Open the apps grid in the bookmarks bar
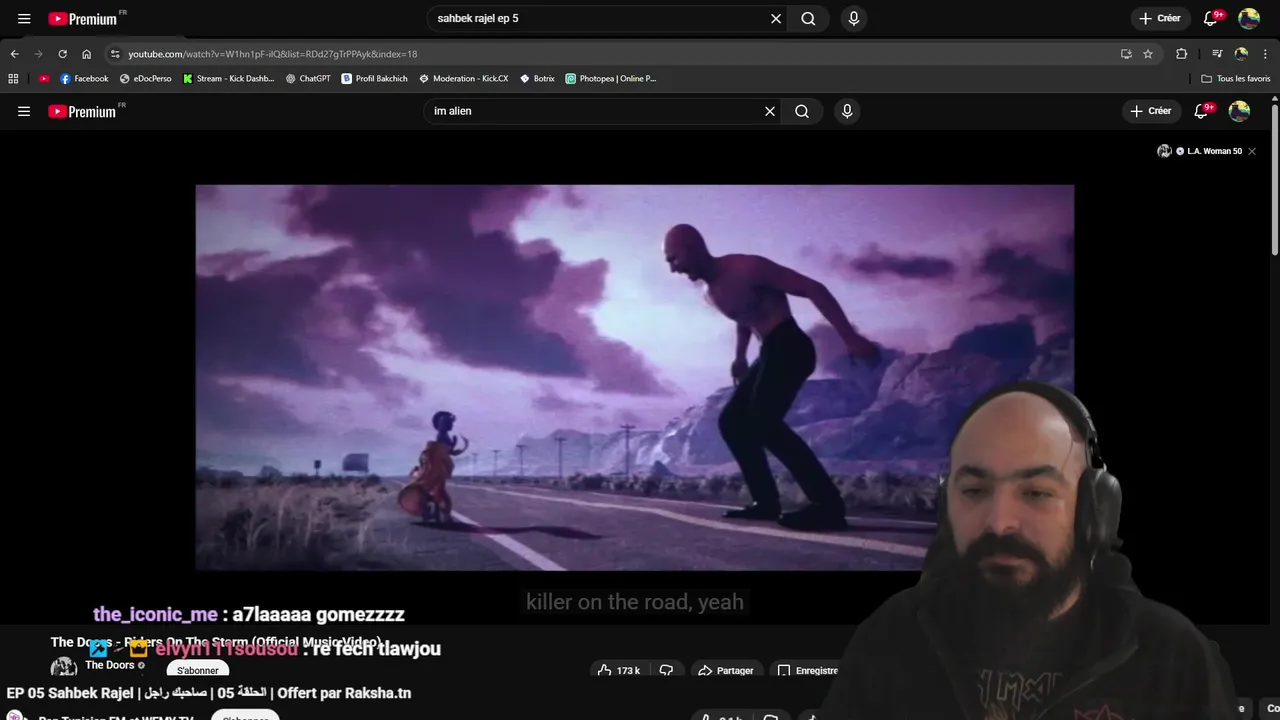1280x720 pixels. coord(13,78)
